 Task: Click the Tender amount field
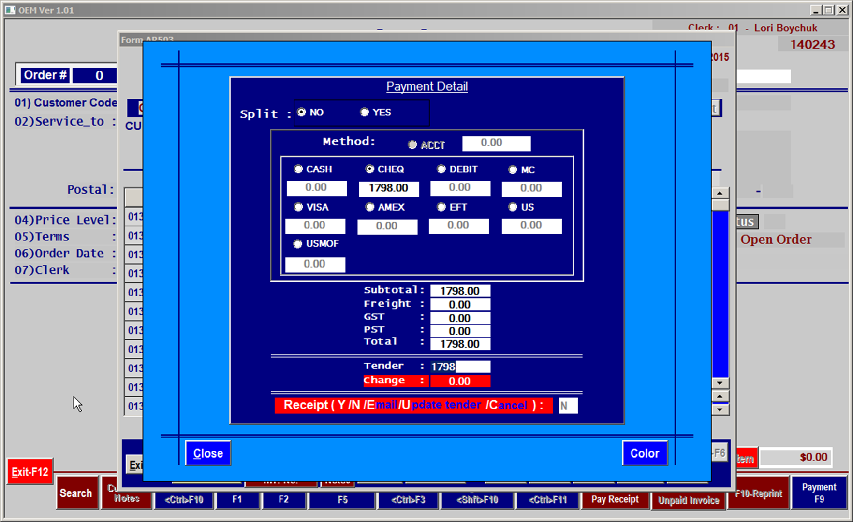[x=460, y=367]
